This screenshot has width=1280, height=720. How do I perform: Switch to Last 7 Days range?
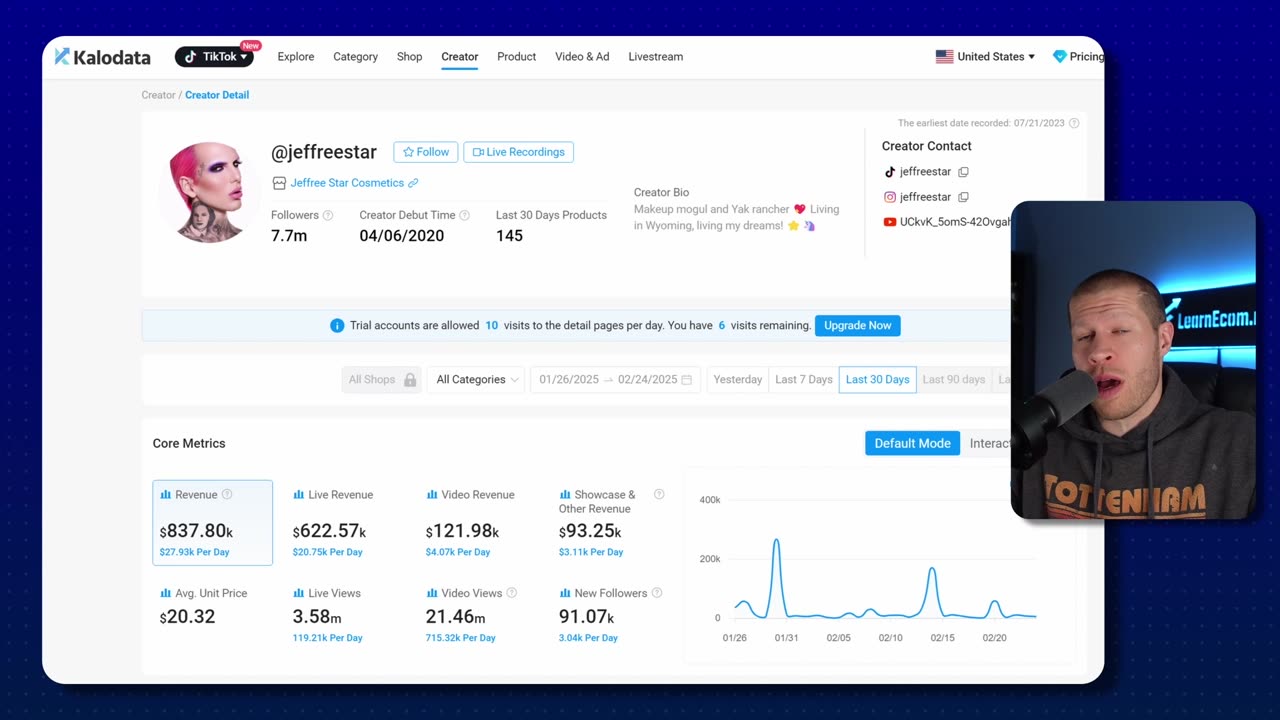tap(803, 380)
